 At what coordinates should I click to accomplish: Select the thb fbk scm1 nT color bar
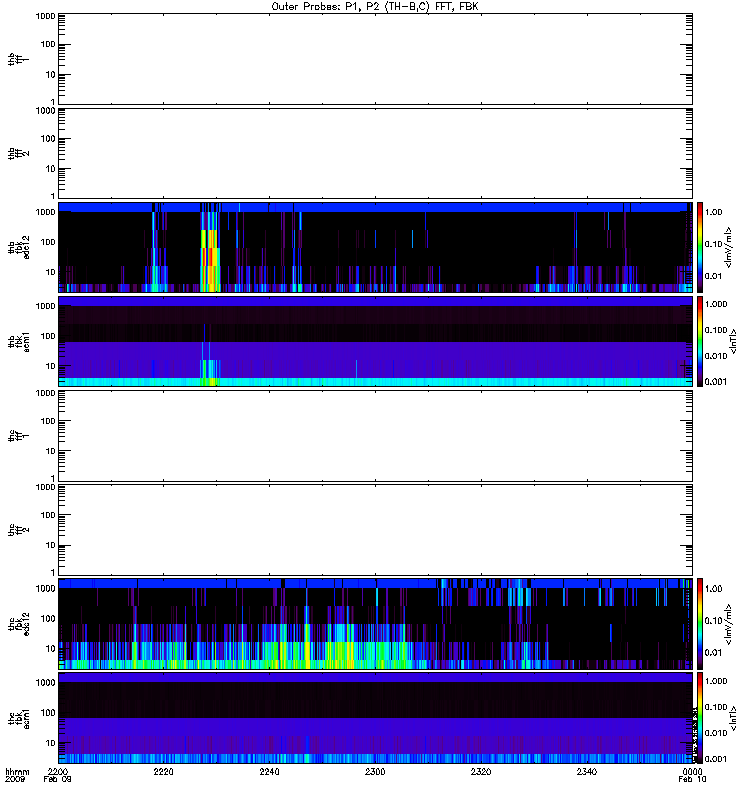click(x=700, y=341)
